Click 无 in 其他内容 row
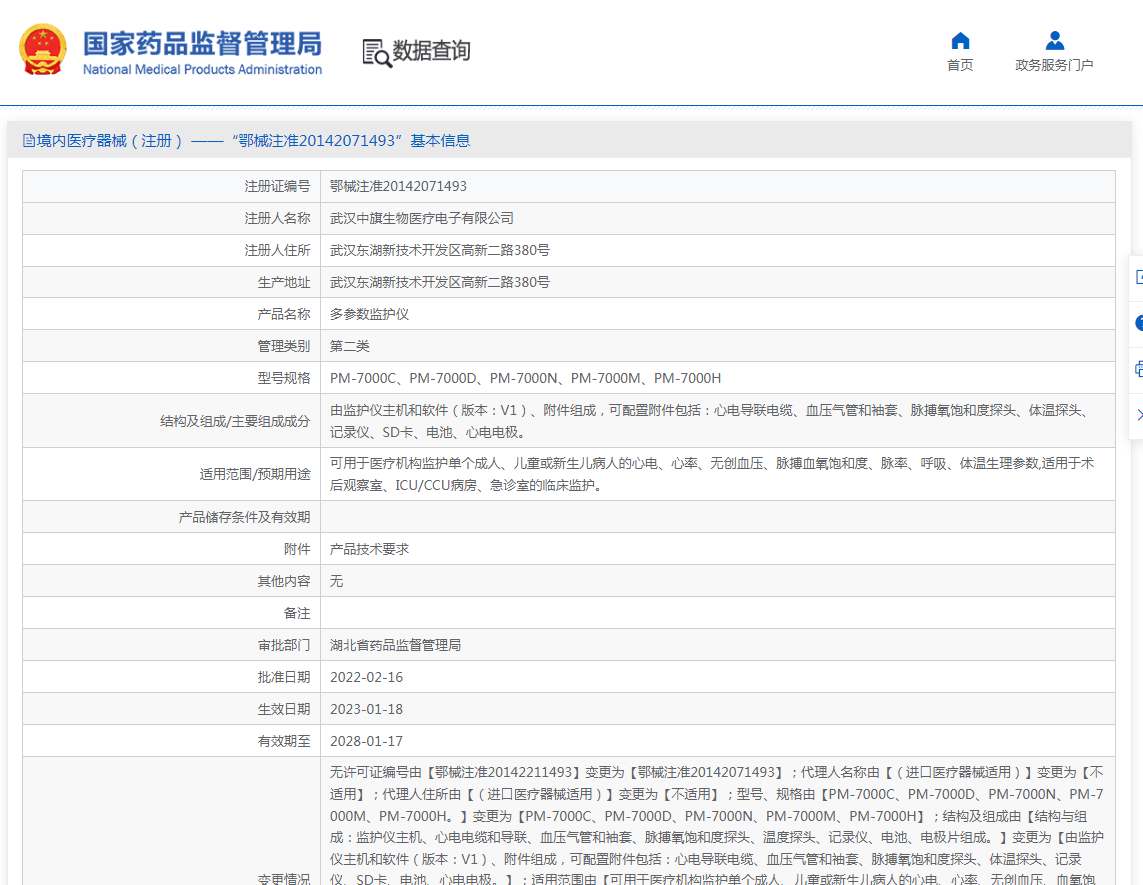Image resolution: width=1143 pixels, height=885 pixels. pos(336,581)
